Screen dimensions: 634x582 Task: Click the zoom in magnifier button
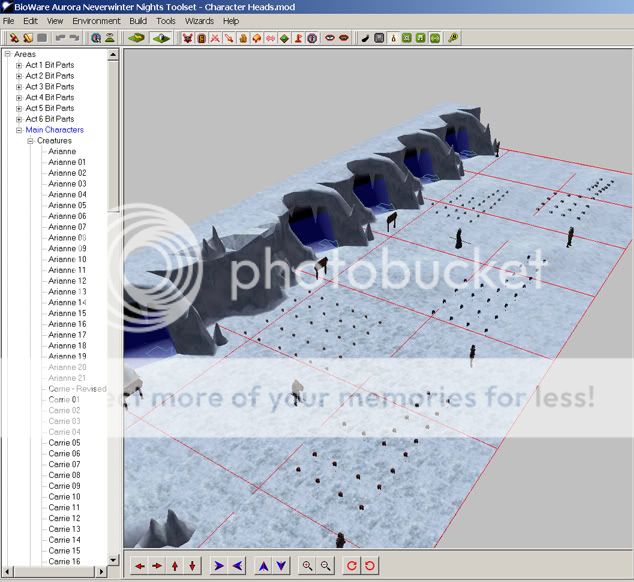coord(307,566)
